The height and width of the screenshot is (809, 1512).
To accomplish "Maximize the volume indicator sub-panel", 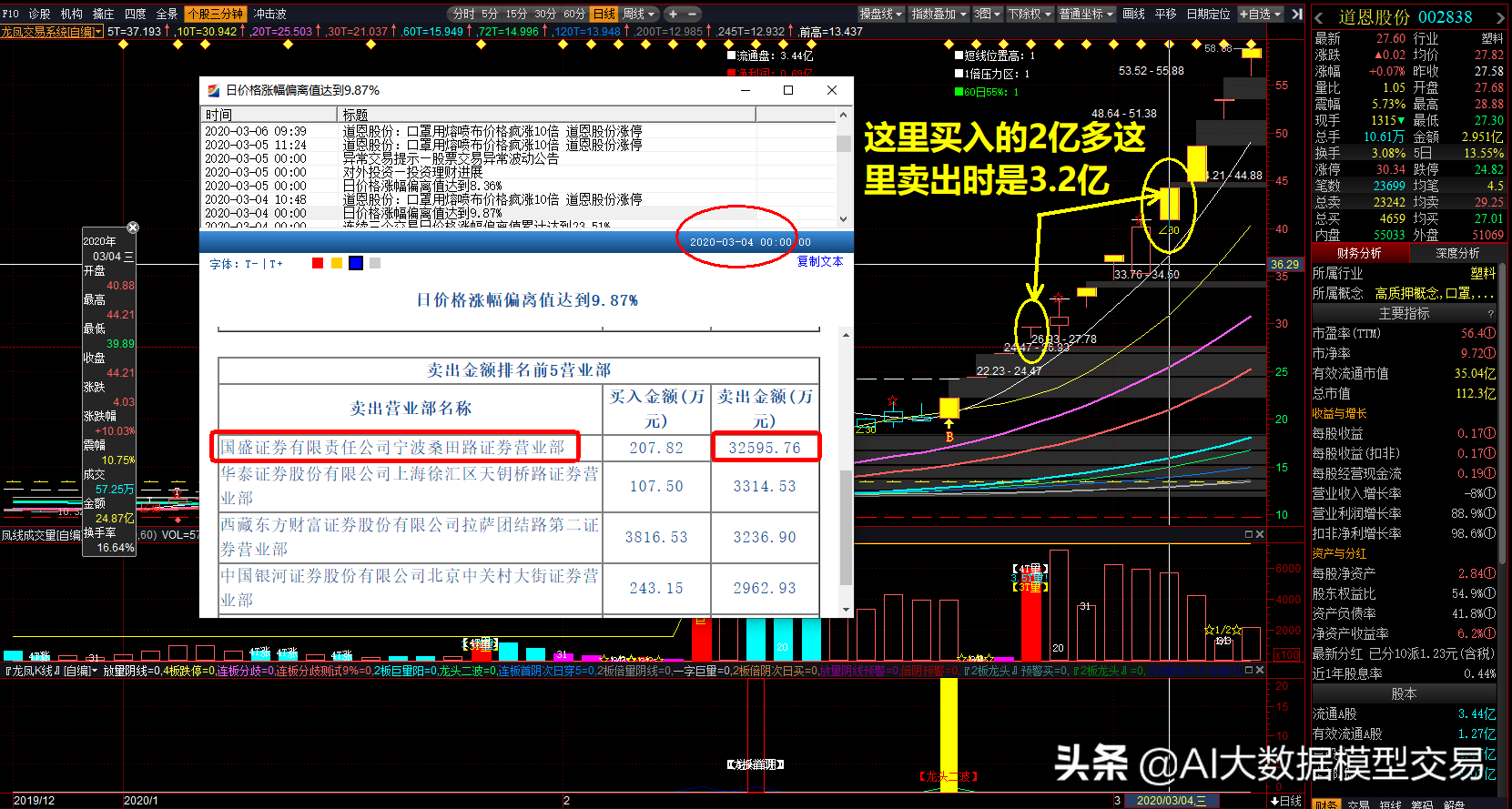I will click(x=1249, y=534).
